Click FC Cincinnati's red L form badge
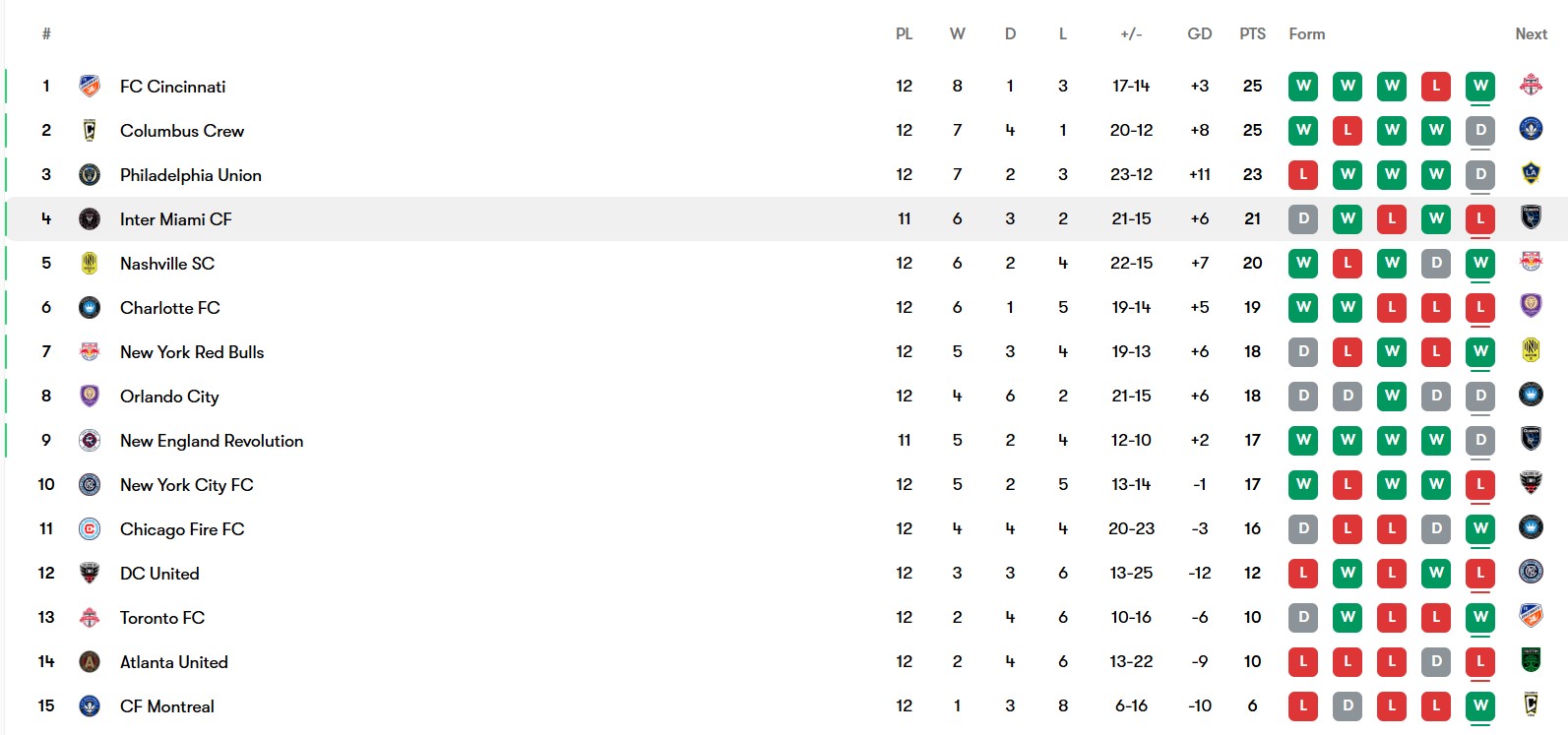This screenshot has width=1568, height=735. (x=1436, y=86)
